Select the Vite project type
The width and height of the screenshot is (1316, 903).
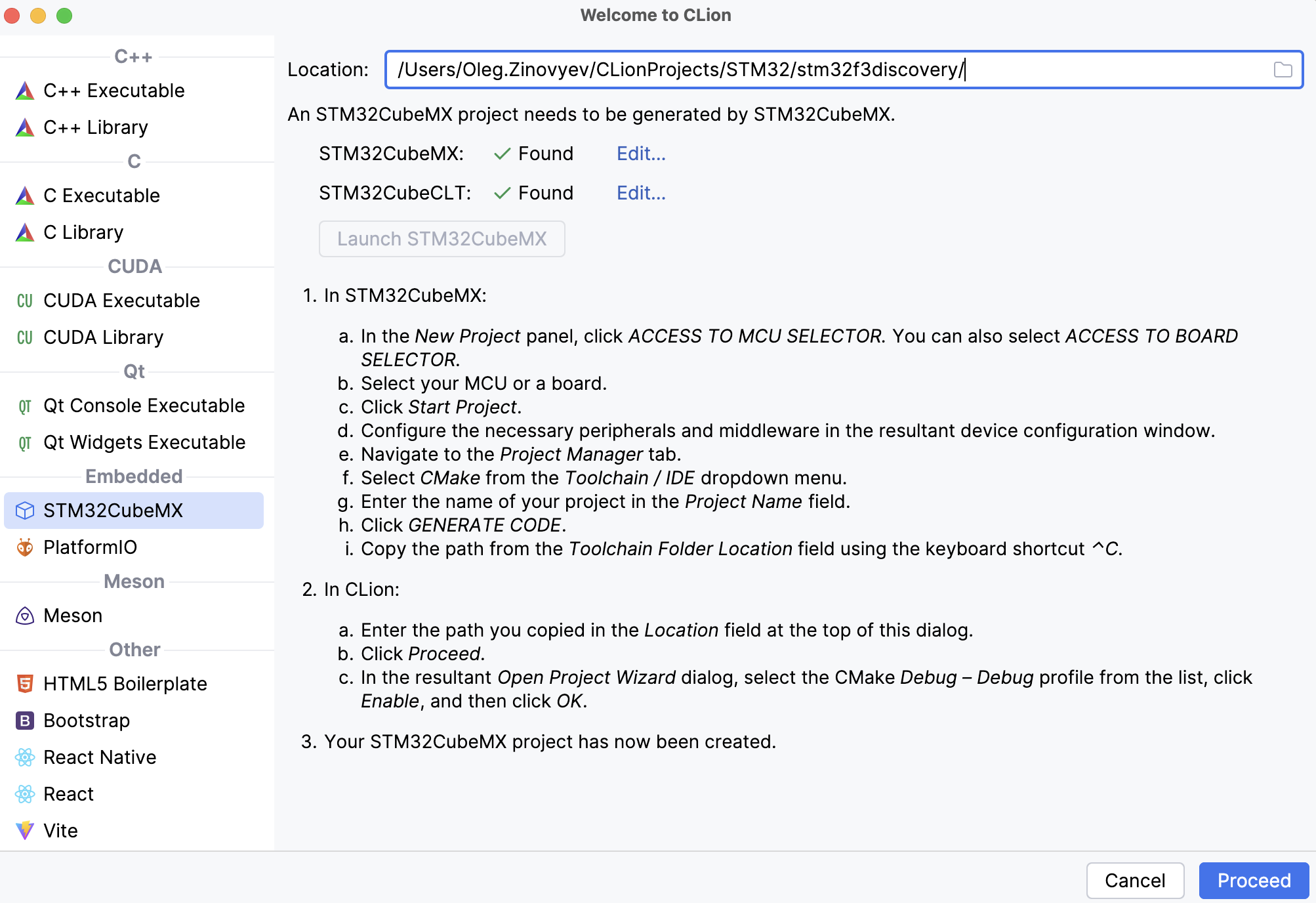click(60, 831)
